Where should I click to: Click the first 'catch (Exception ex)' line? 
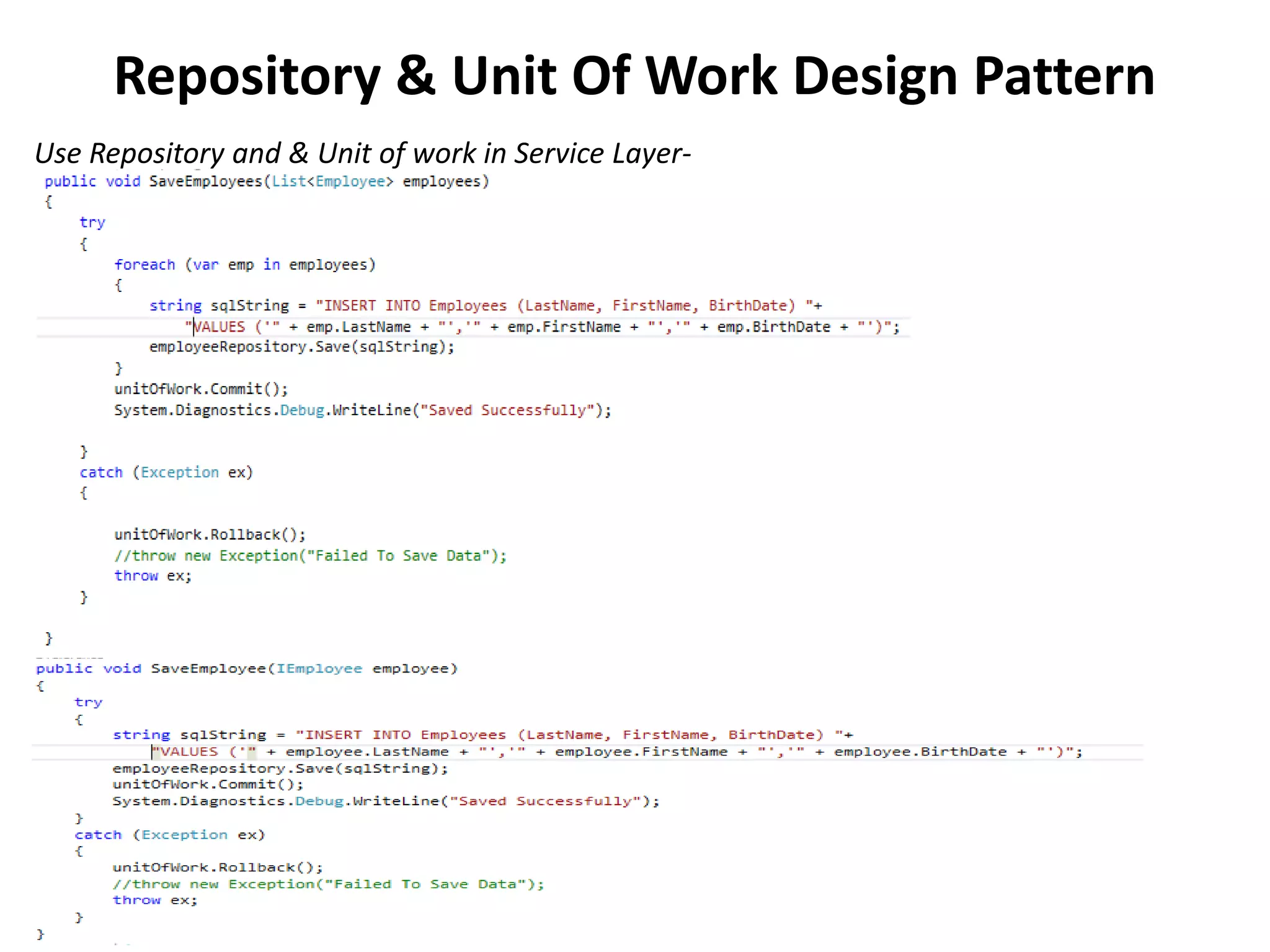166,473
